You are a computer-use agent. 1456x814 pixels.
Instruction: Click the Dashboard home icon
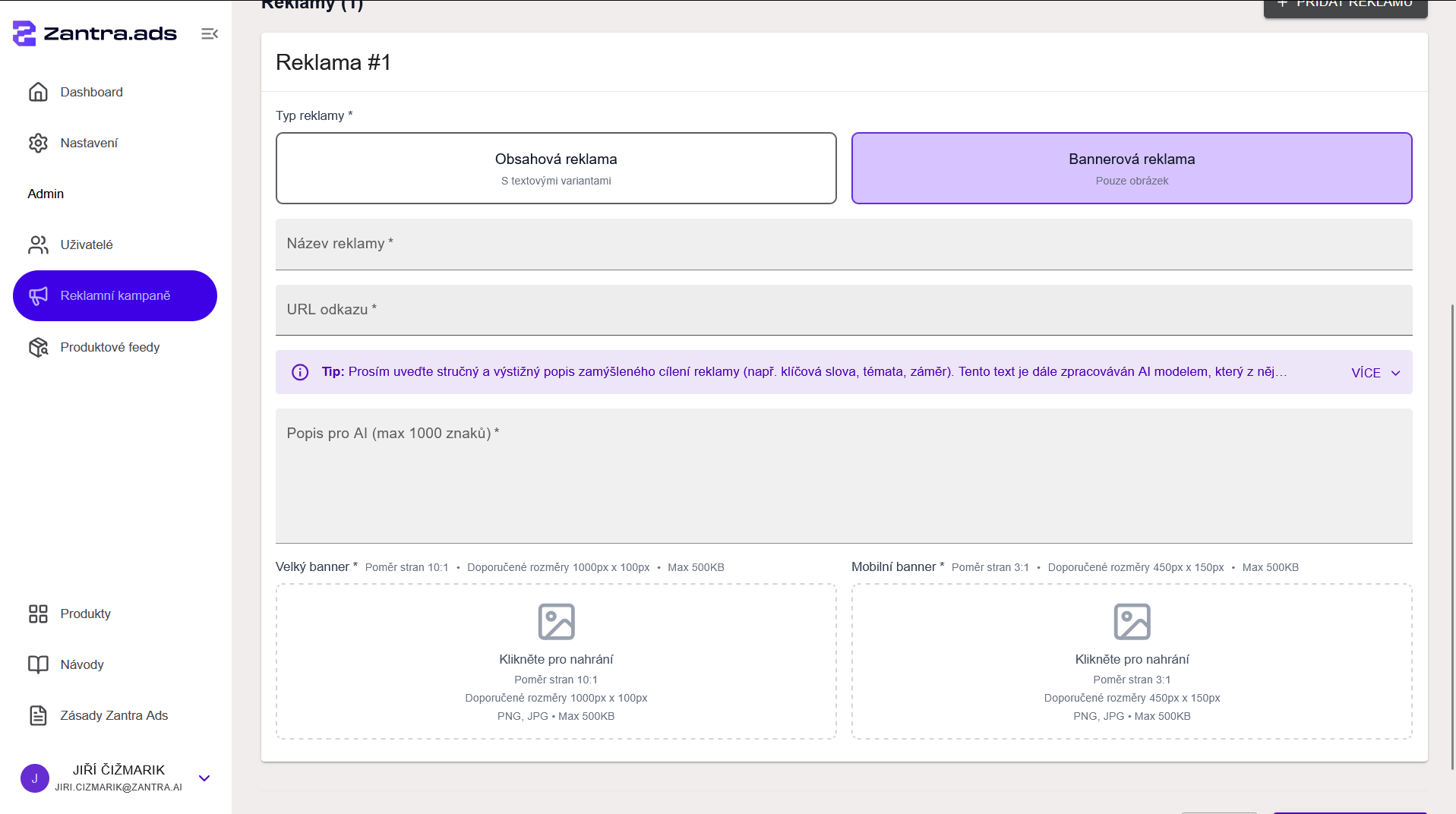[38, 92]
